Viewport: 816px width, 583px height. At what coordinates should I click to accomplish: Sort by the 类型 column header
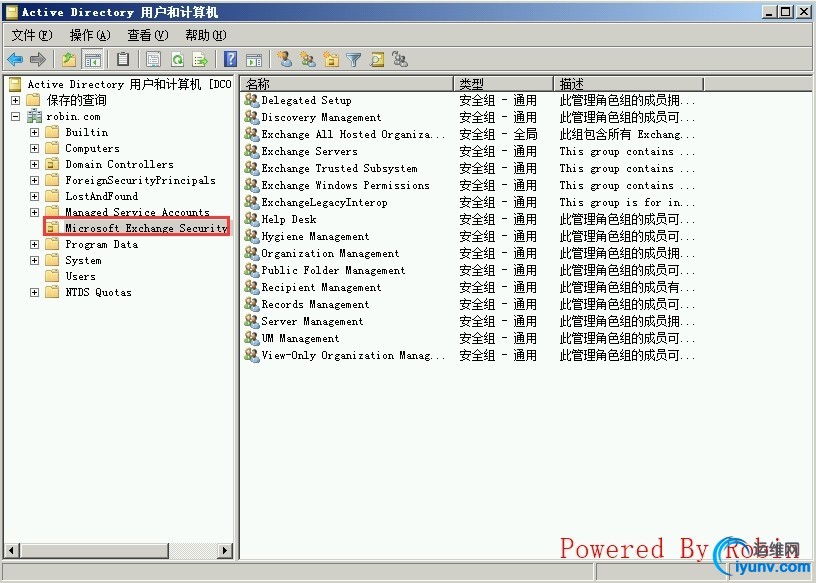pyautogui.click(x=504, y=84)
